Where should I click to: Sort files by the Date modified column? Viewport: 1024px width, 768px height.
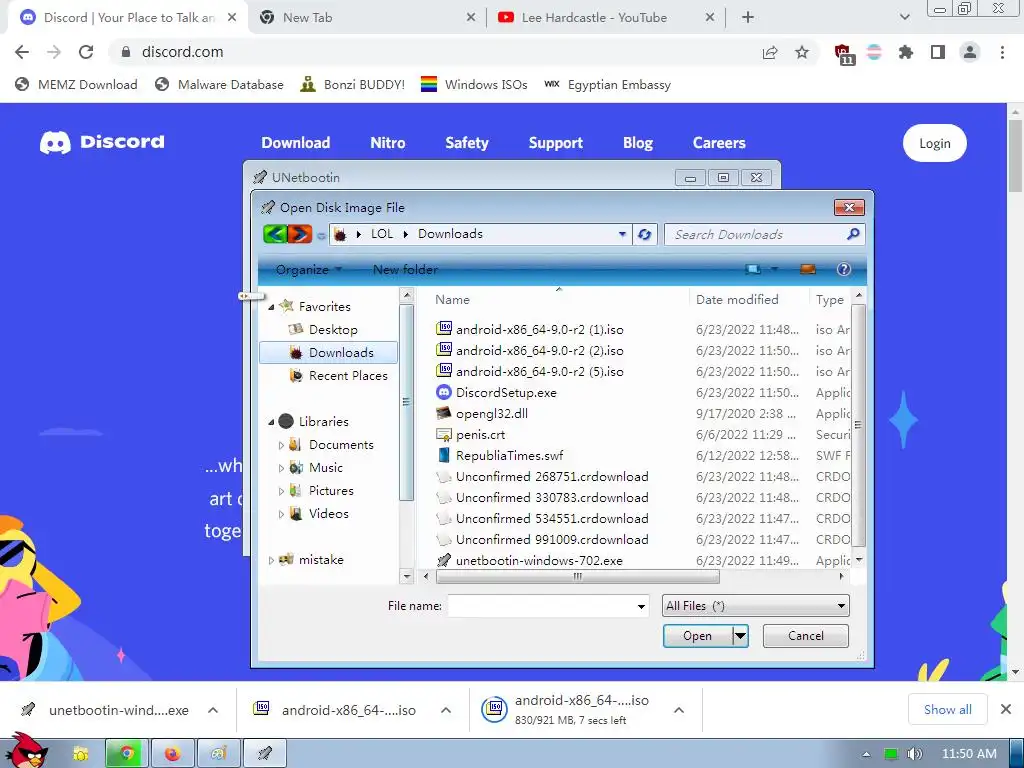click(x=737, y=300)
